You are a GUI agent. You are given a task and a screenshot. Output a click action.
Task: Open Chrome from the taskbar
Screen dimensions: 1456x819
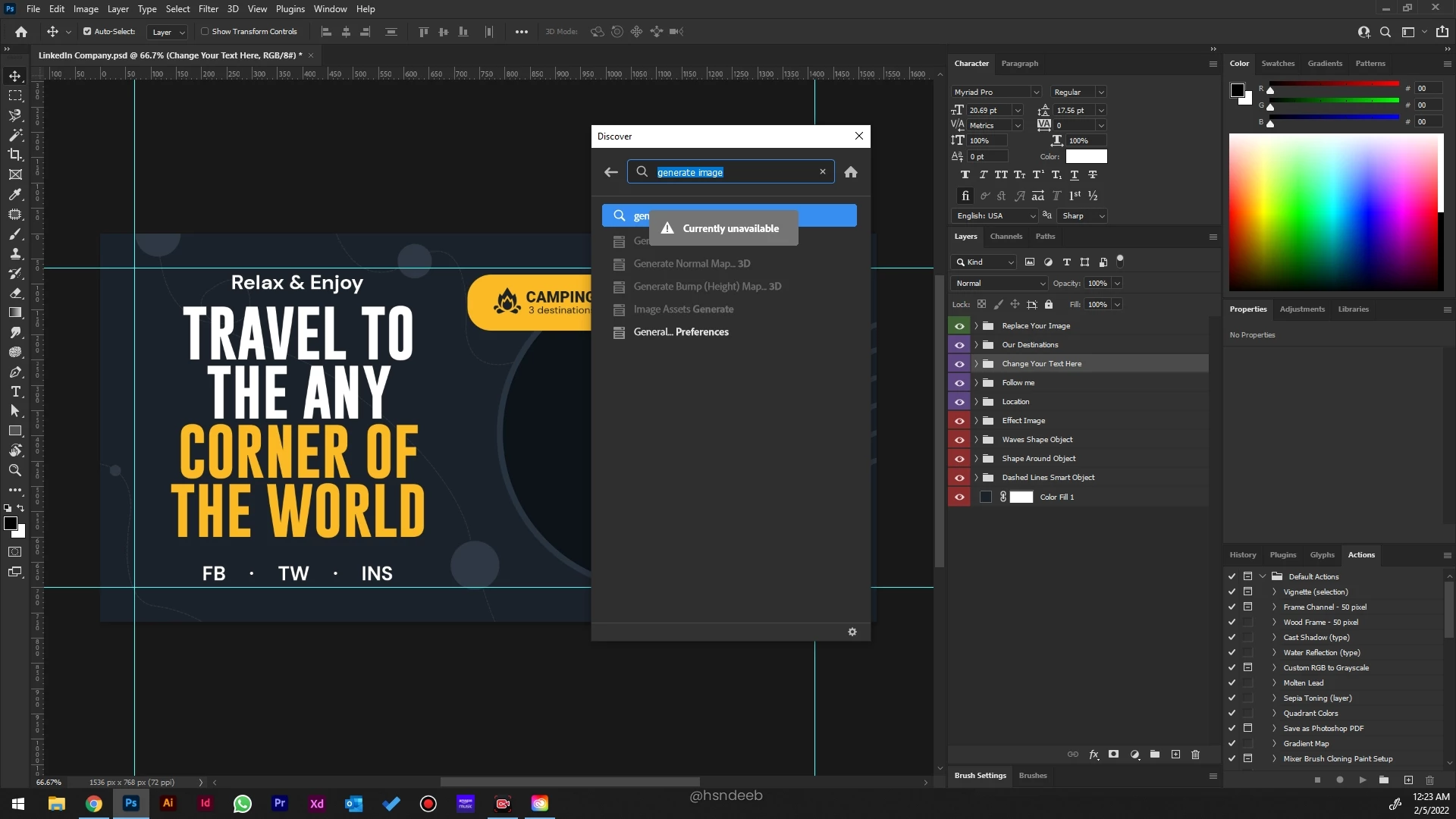[93, 804]
